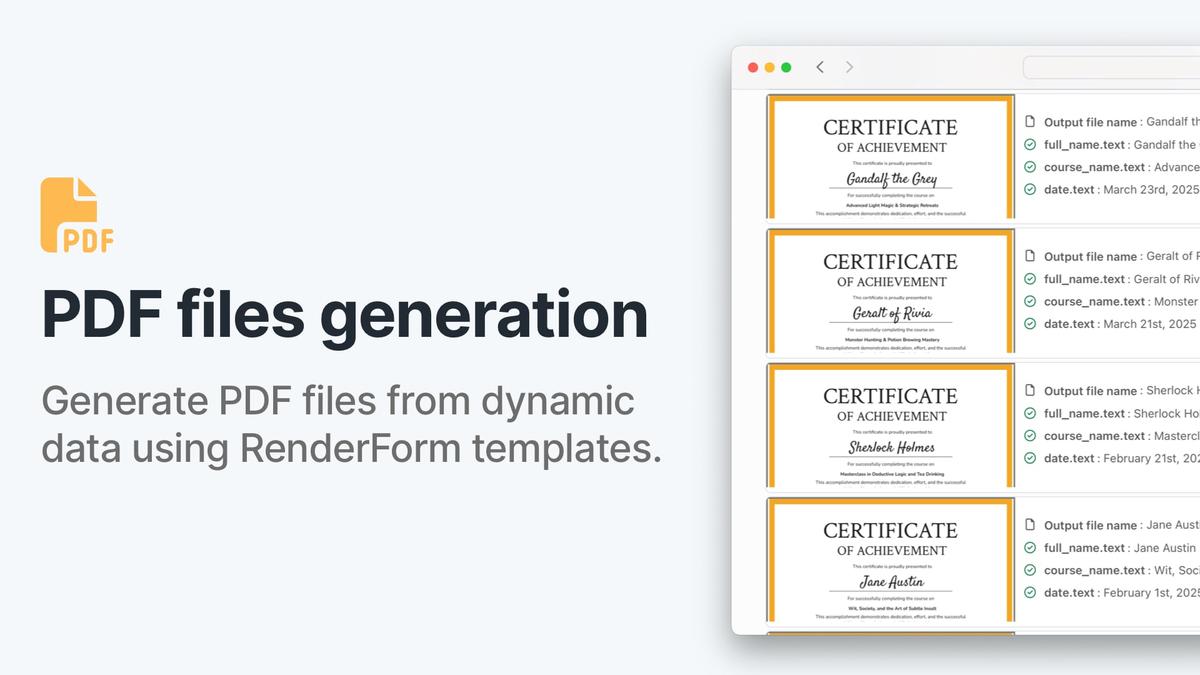
Task: Click the checkmark beside Gandalf's full_name.text field
Action: tap(1029, 144)
